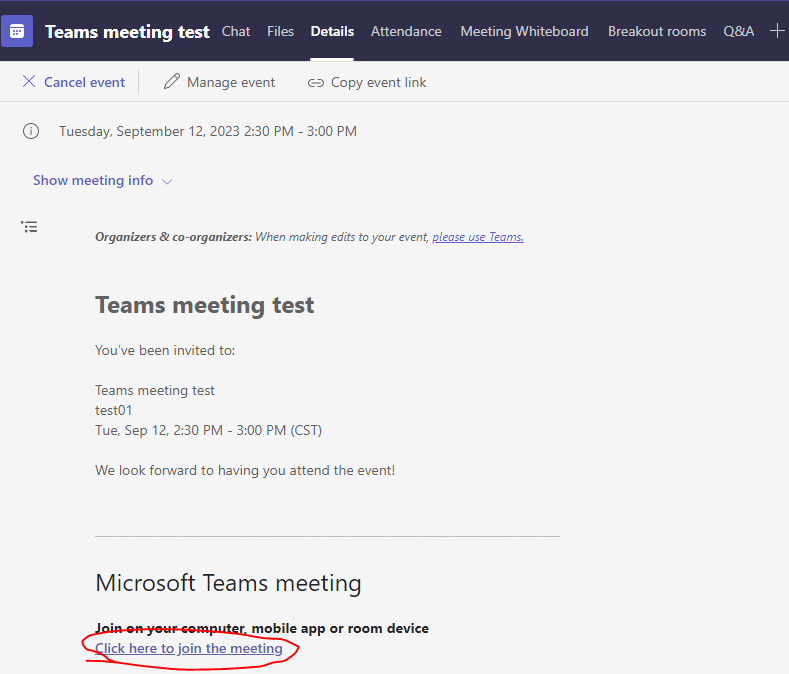Click the Cancel event button

click(74, 82)
